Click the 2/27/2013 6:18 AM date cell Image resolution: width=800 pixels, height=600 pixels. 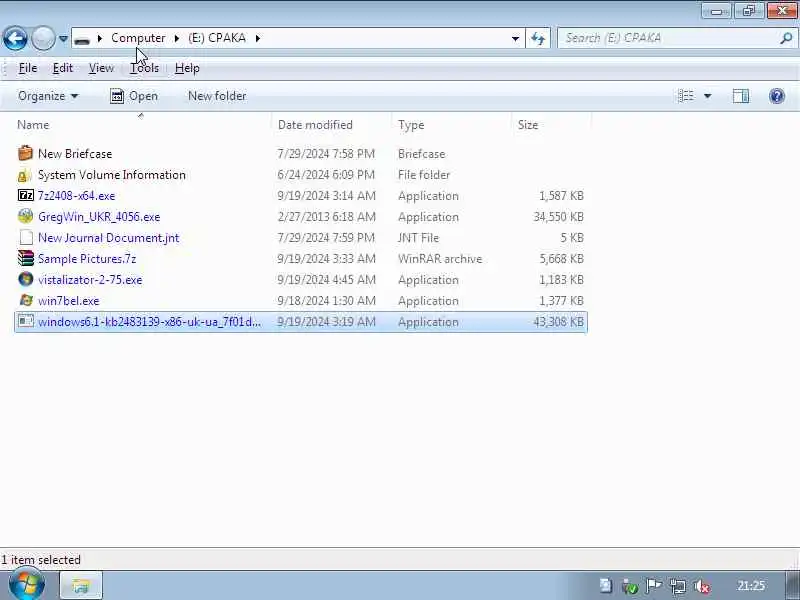click(x=327, y=217)
